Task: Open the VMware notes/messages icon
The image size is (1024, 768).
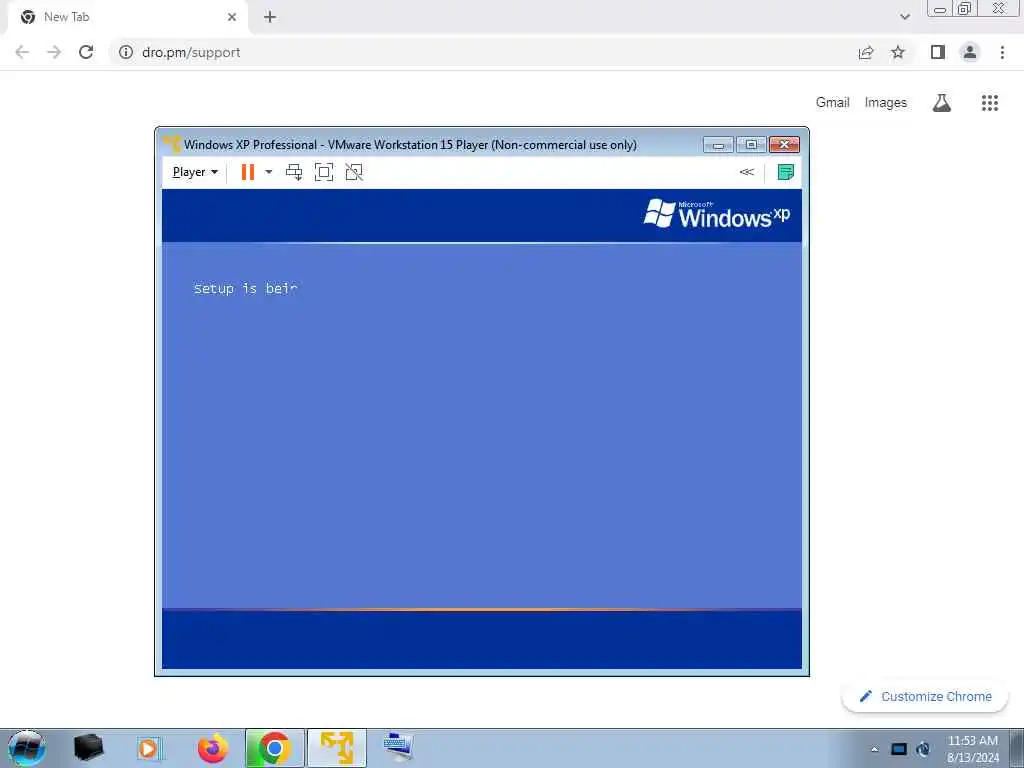Action: click(786, 172)
